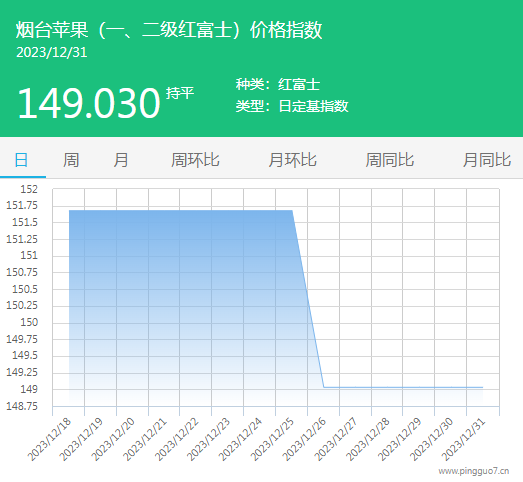The height and width of the screenshot is (482, 523).
Task: Click the 149.030 index value
Action: click(89, 103)
